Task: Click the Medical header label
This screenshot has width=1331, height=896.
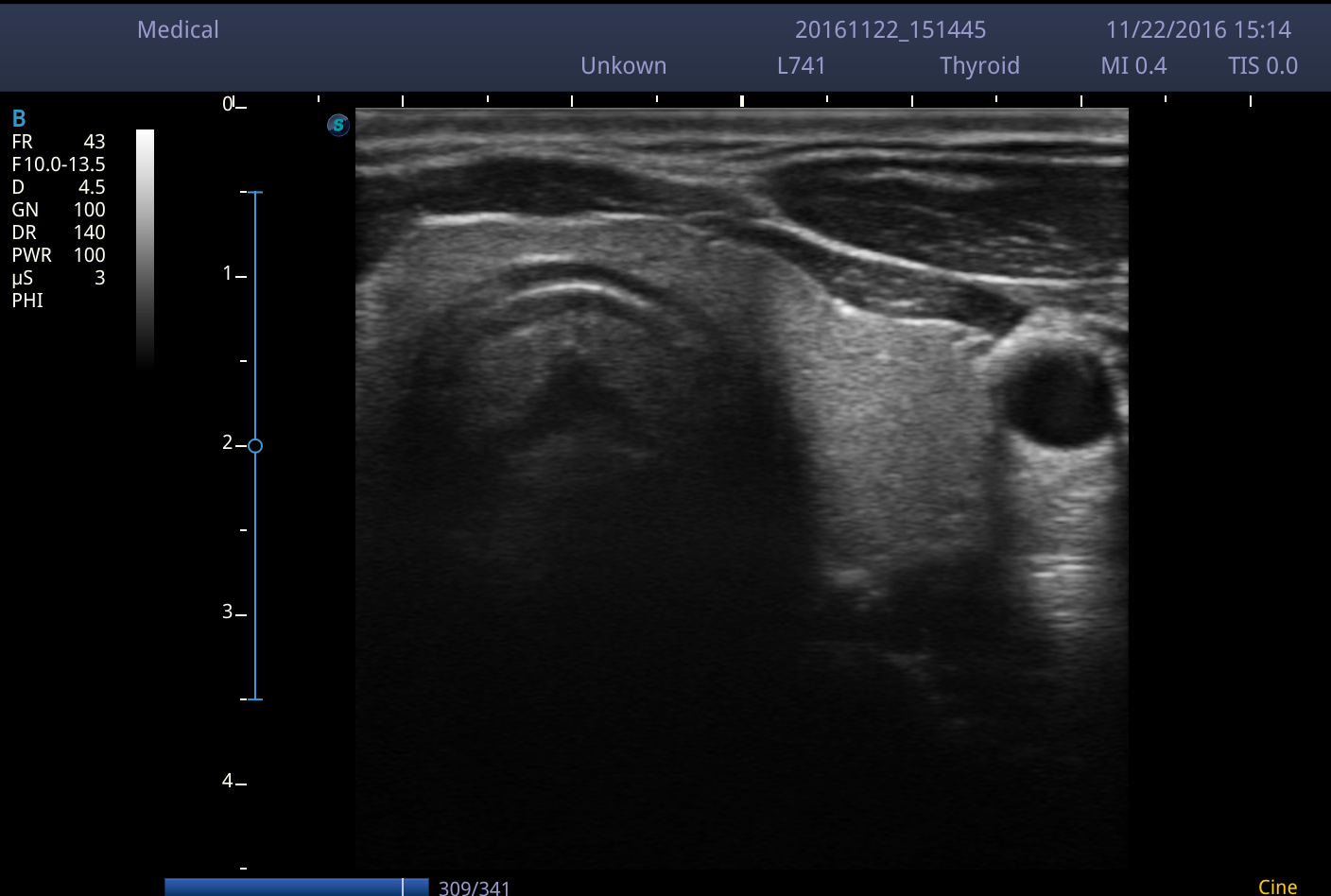Action: [x=178, y=30]
